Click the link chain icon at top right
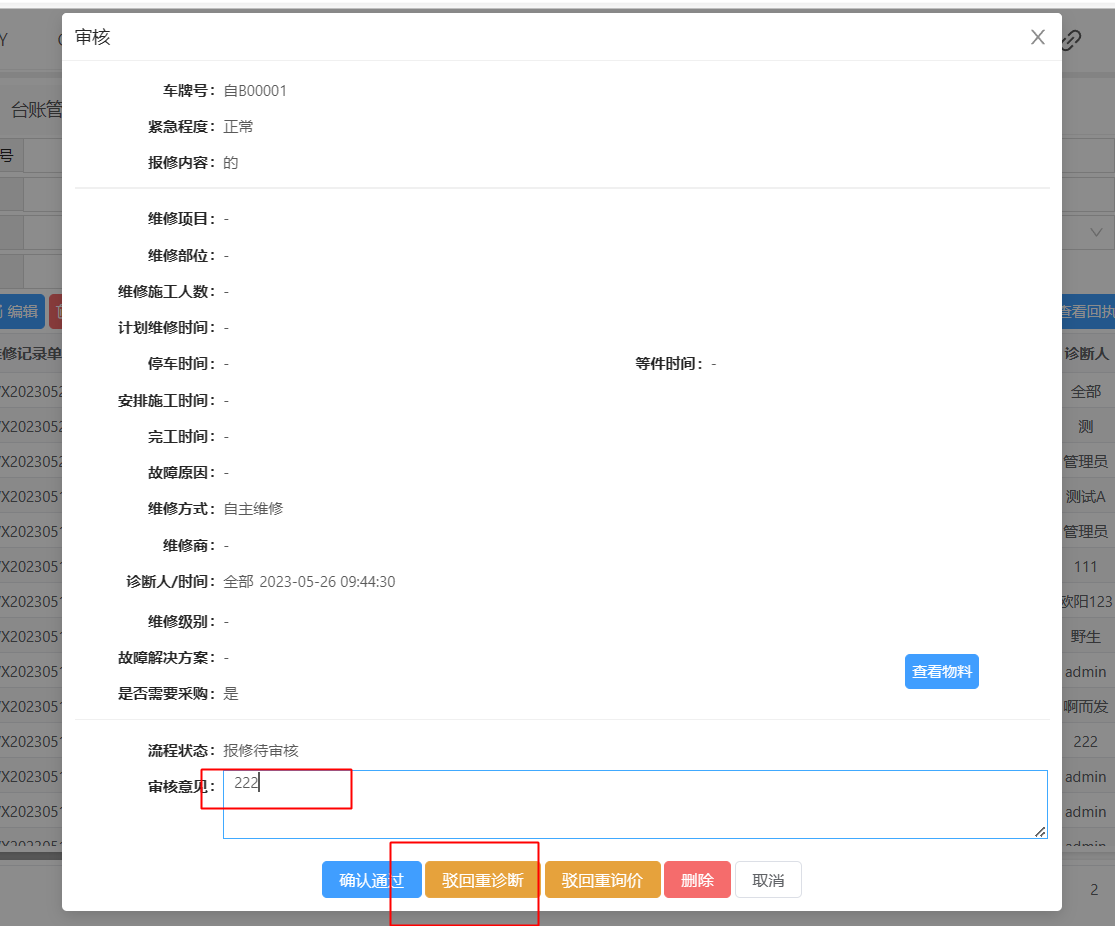This screenshot has width=1115, height=926. click(1072, 40)
